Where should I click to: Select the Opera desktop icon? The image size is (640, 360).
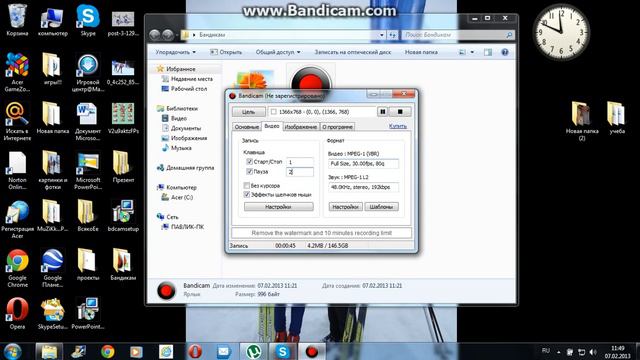[17, 313]
